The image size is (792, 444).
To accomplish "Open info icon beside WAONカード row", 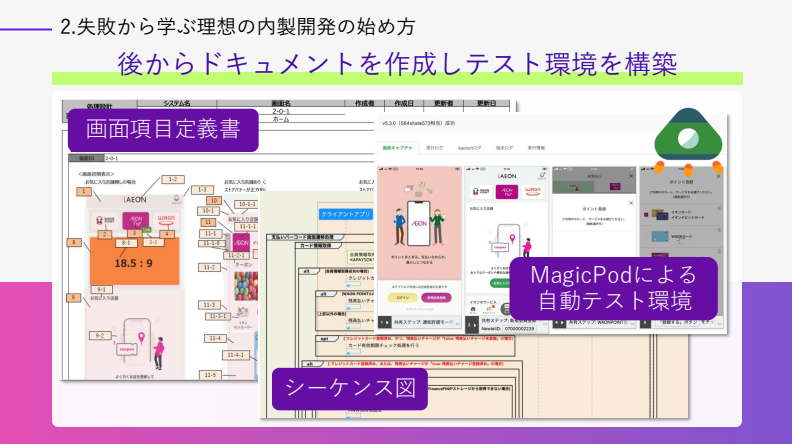I will [x=719, y=230].
